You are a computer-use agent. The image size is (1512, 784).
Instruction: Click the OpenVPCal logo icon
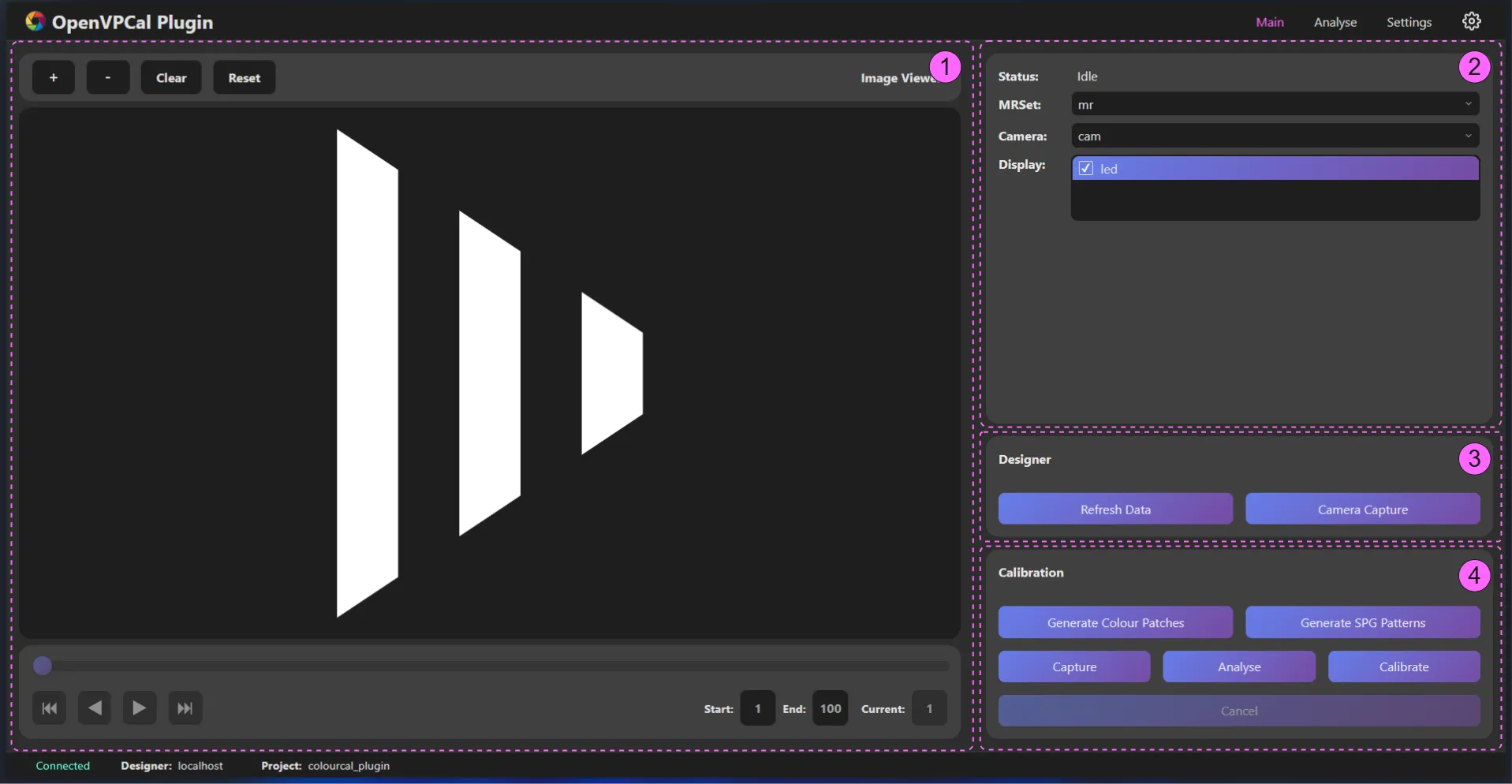click(x=35, y=21)
